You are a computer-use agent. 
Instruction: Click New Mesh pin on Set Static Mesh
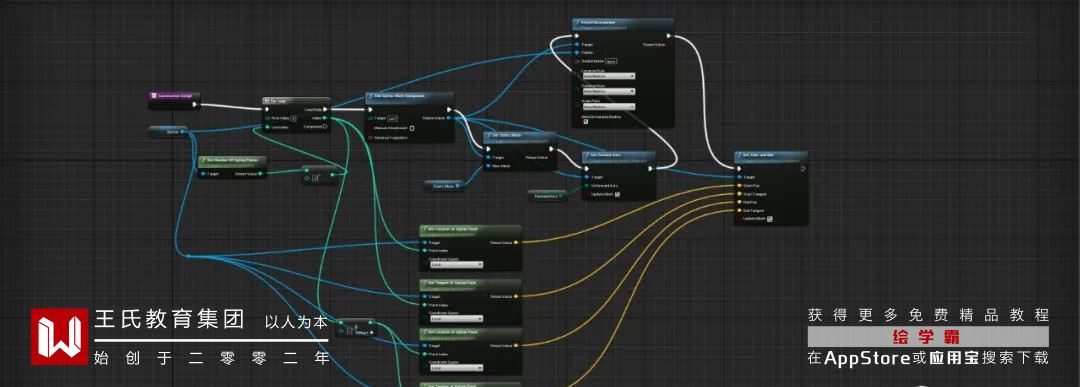[x=488, y=166]
